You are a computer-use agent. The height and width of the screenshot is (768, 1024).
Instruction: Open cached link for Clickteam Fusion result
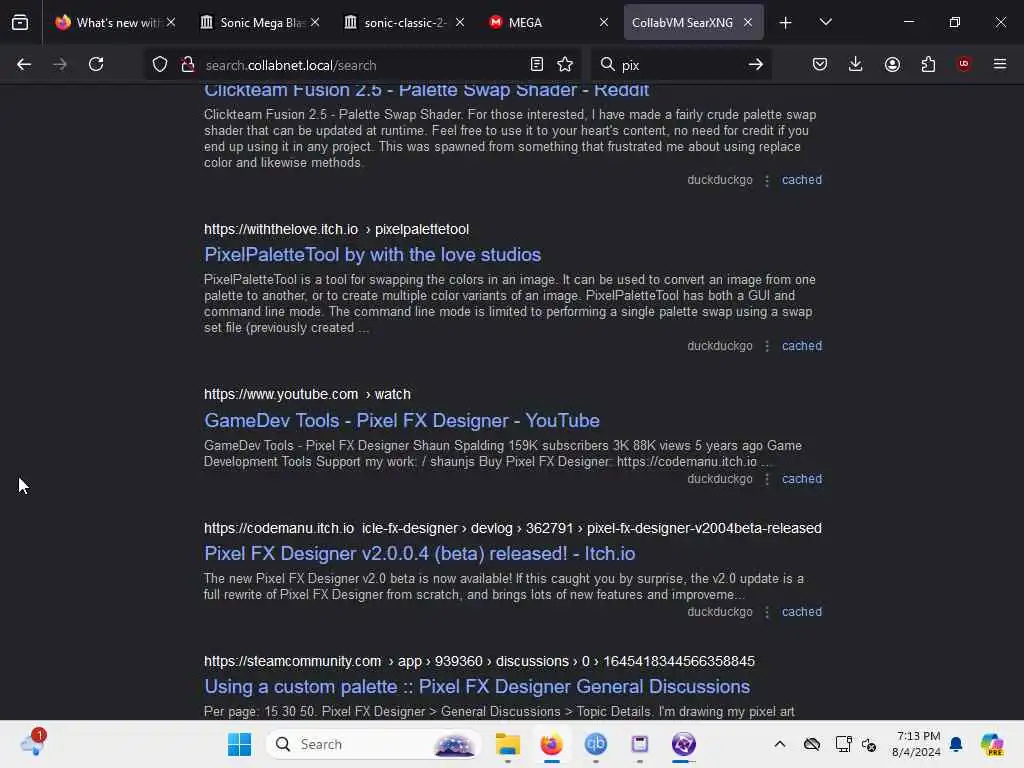click(802, 180)
